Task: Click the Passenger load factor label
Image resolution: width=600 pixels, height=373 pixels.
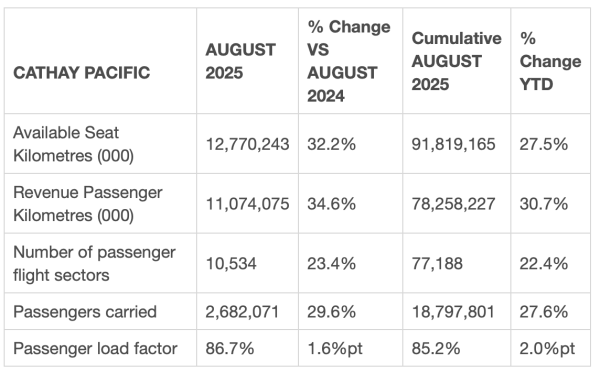Action: point(95,349)
